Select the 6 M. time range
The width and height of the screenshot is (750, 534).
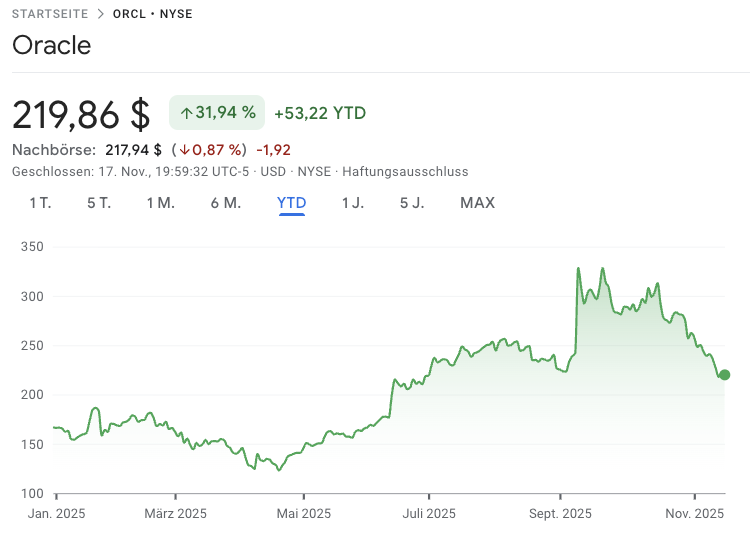tap(226, 203)
